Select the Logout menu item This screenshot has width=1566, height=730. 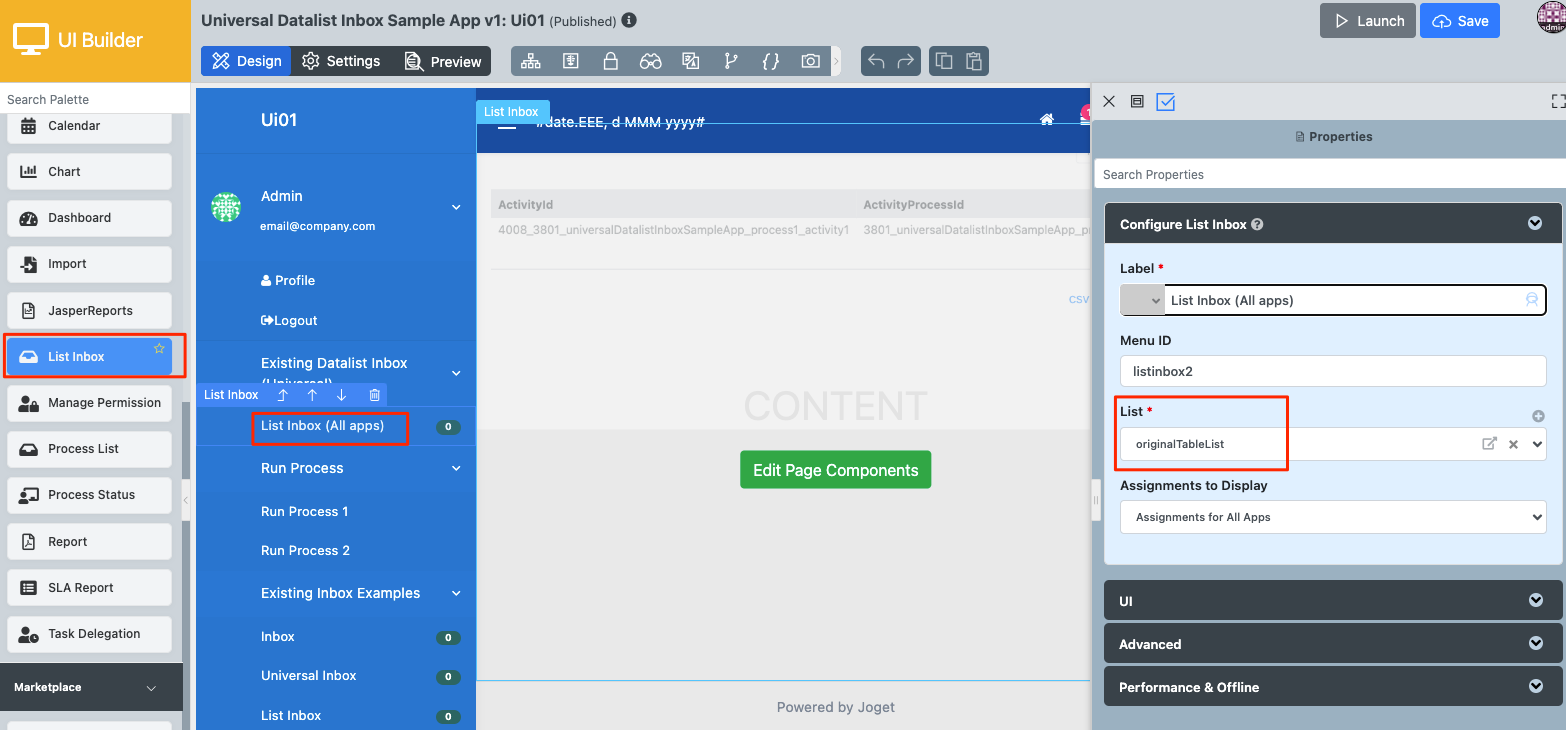[x=289, y=321]
